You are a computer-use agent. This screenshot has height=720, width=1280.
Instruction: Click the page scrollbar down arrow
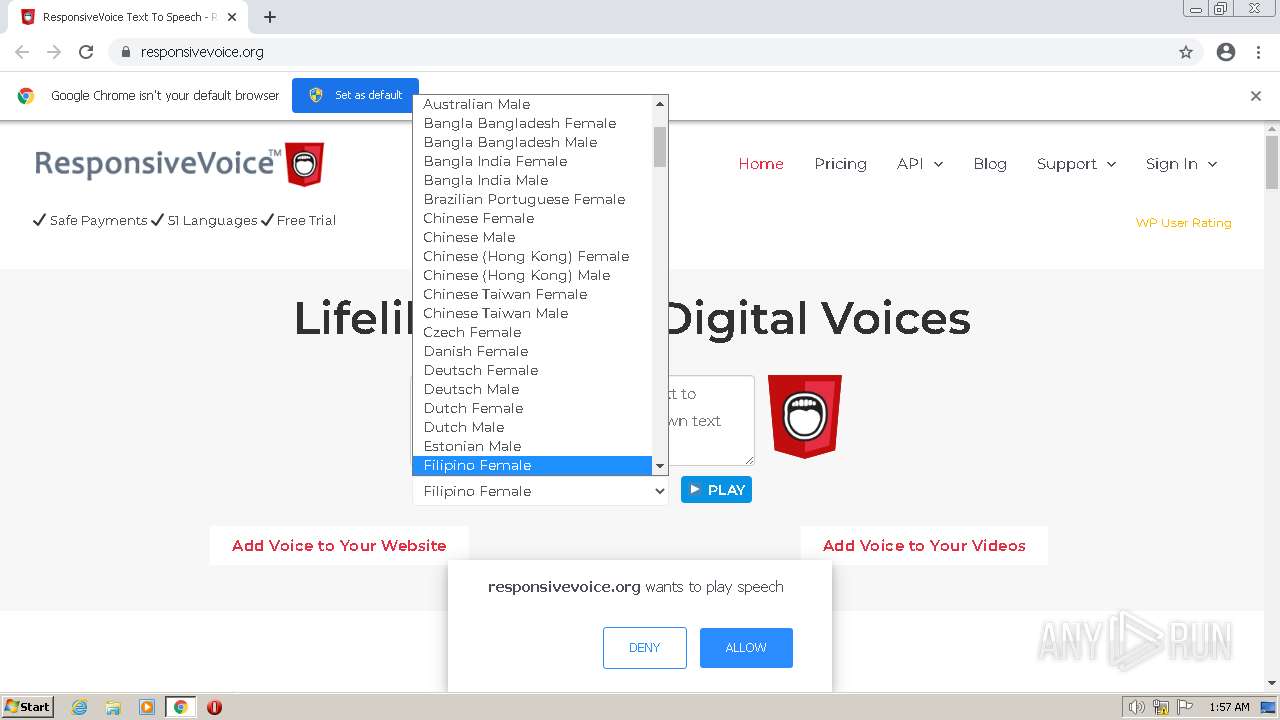tap(1272, 683)
